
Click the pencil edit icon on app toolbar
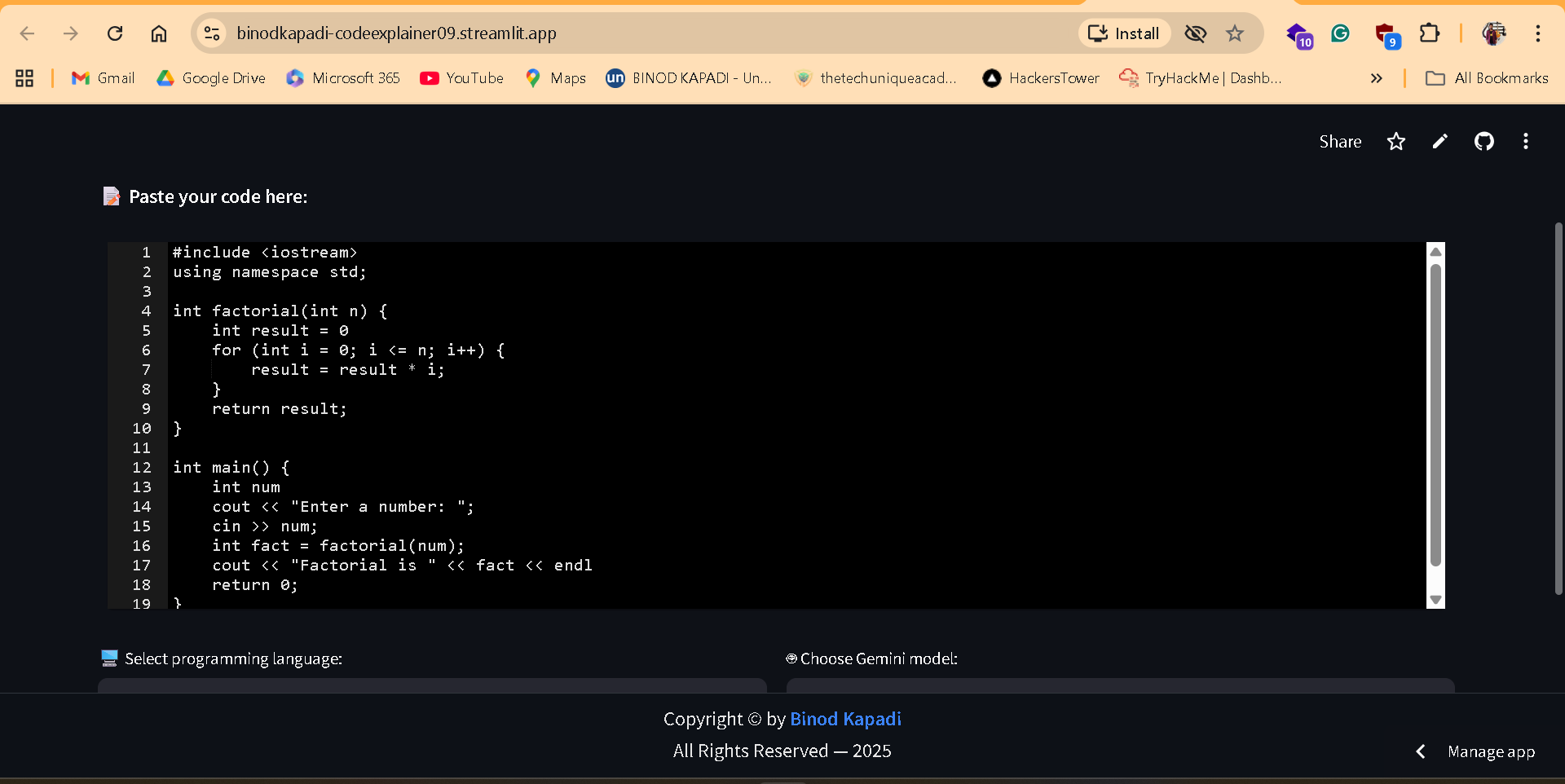click(1439, 141)
